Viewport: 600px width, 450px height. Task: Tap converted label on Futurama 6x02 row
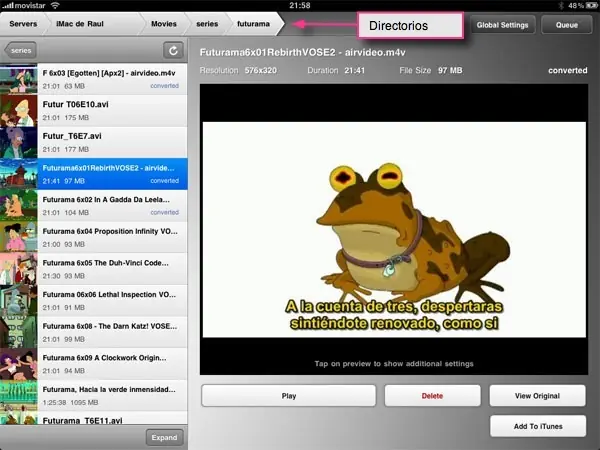[165, 212]
